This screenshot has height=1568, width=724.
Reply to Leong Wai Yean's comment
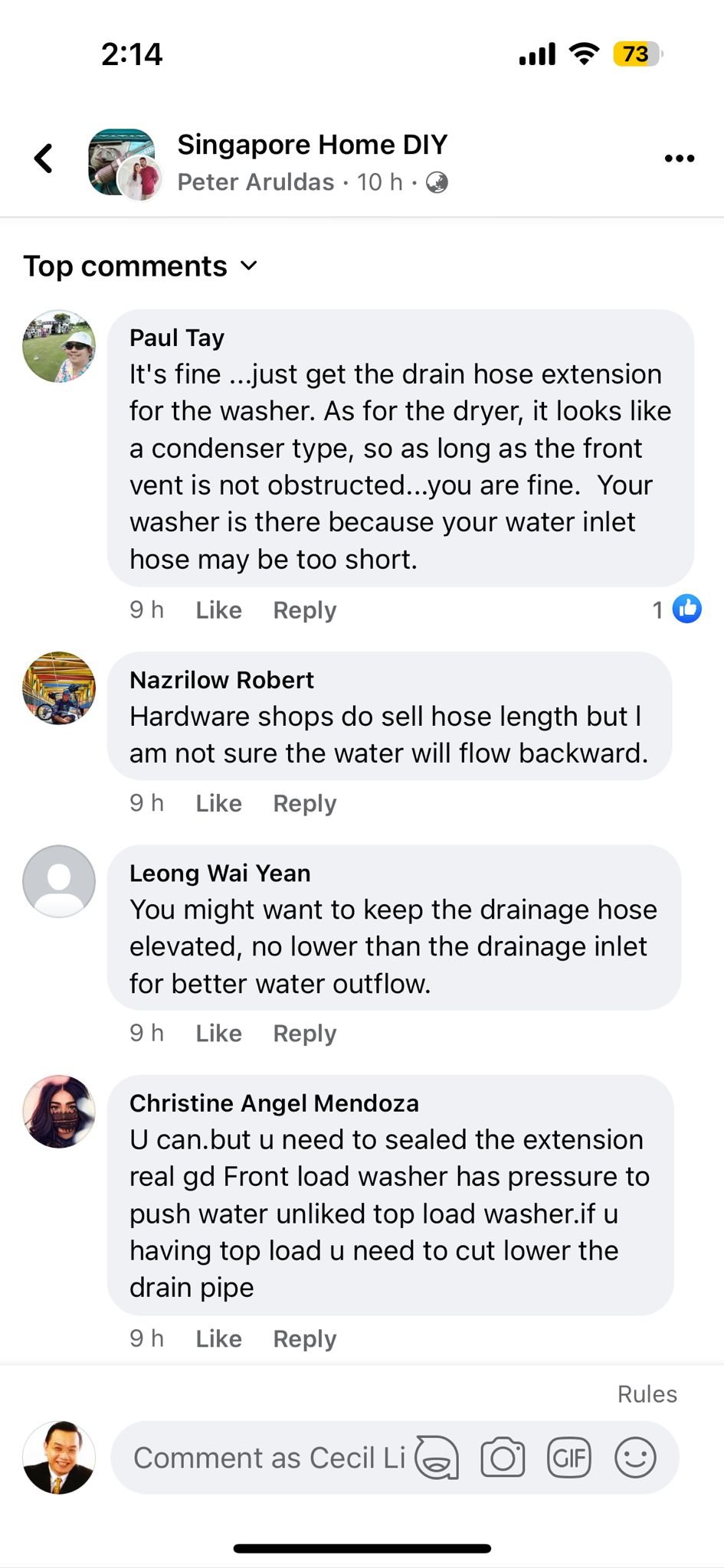[304, 1033]
